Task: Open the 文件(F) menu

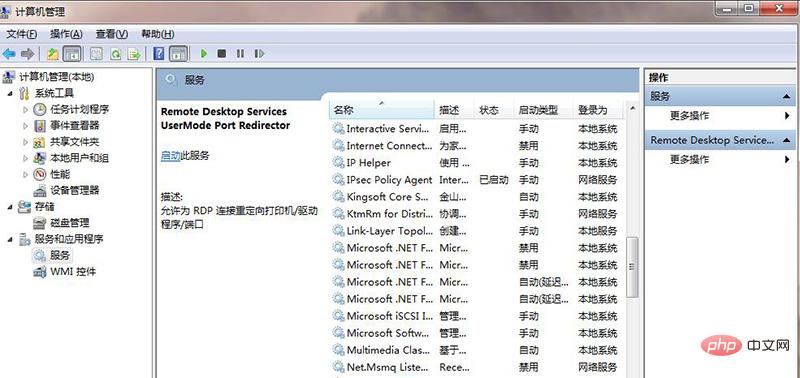Action: pos(21,34)
